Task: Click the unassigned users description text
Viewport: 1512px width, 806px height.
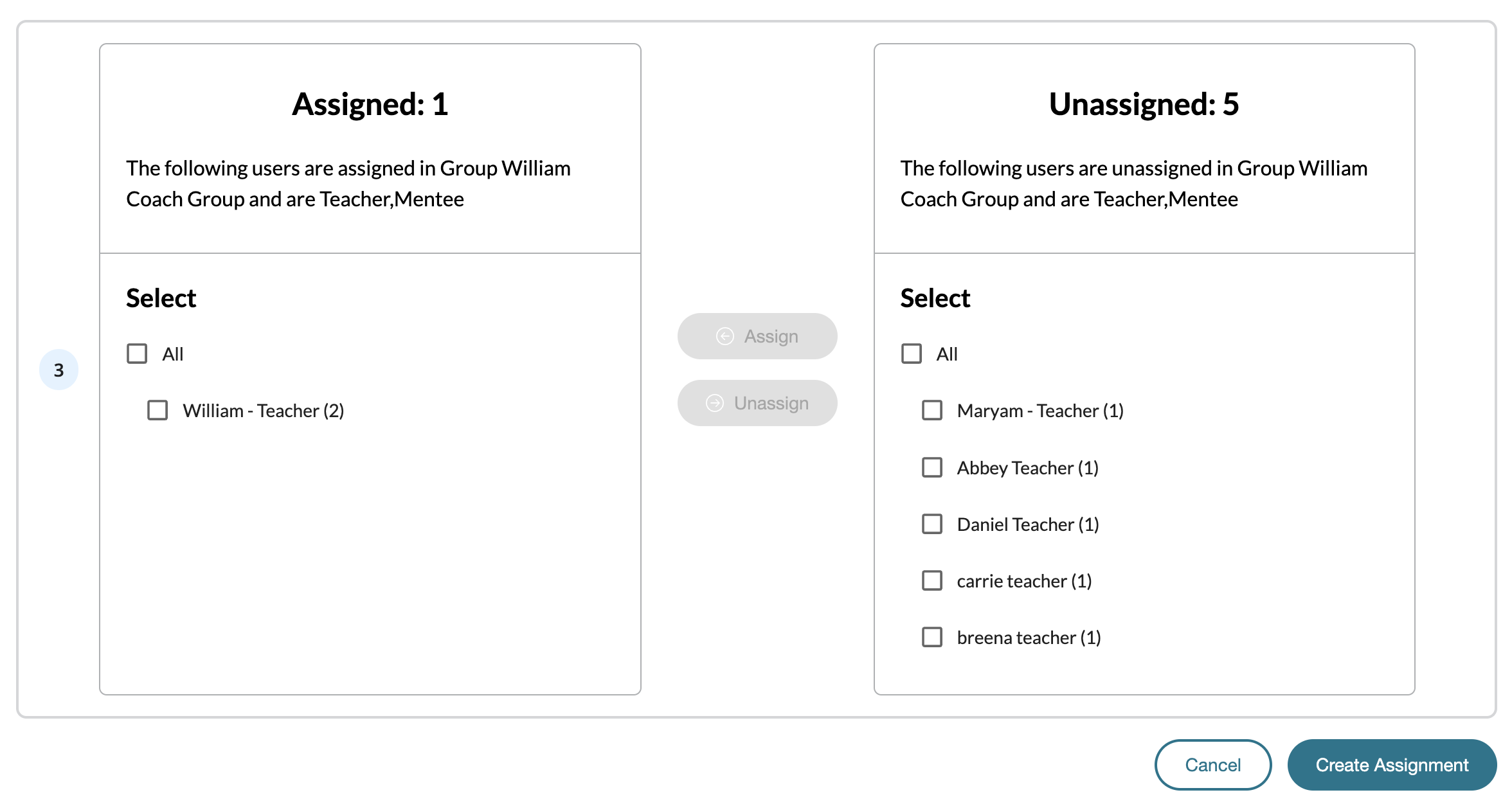Action: point(1133,184)
